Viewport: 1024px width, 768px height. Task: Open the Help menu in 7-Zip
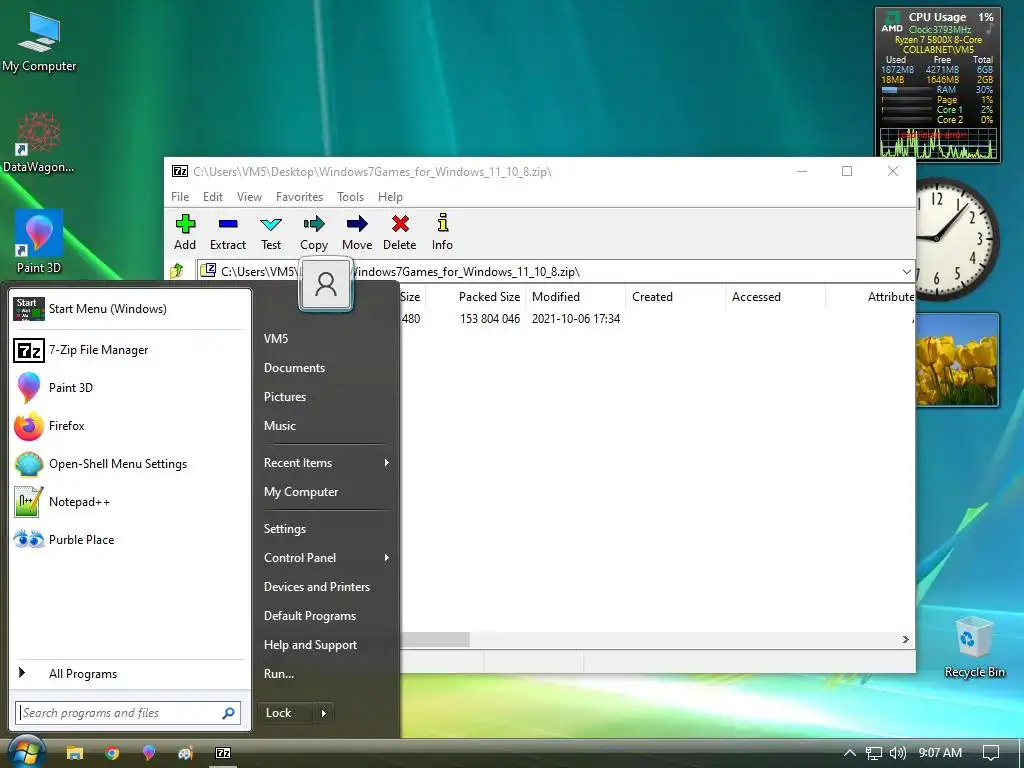coord(390,197)
